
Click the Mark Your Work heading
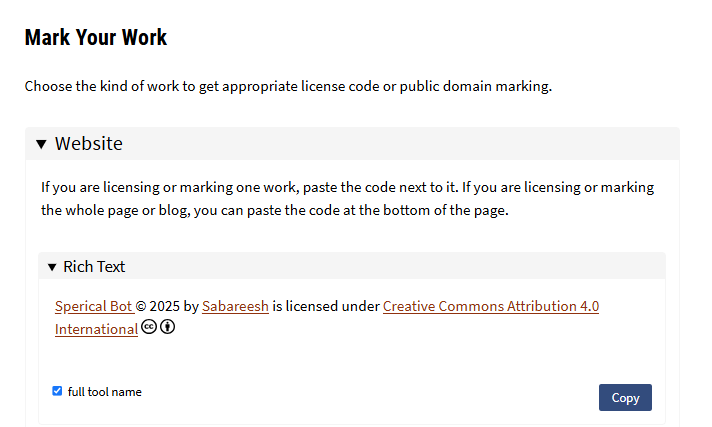click(96, 37)
